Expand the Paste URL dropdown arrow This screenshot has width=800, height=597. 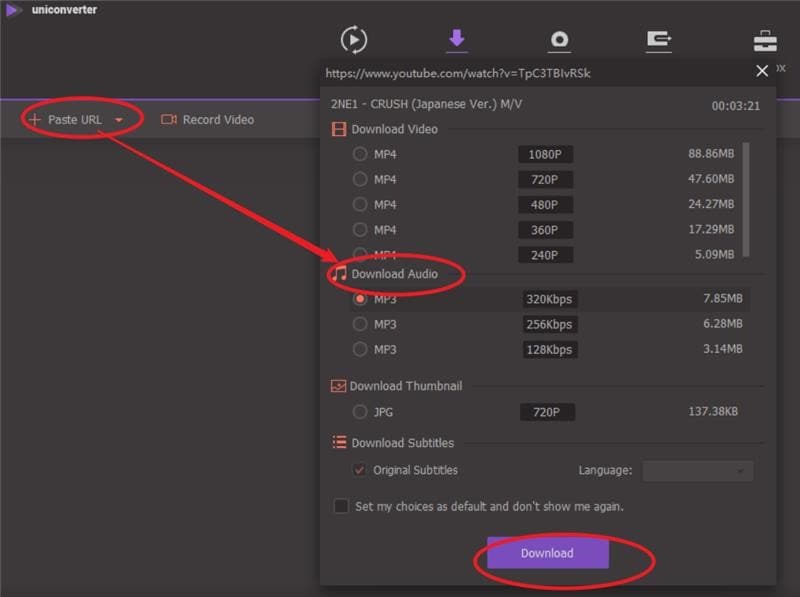(119, 120)
